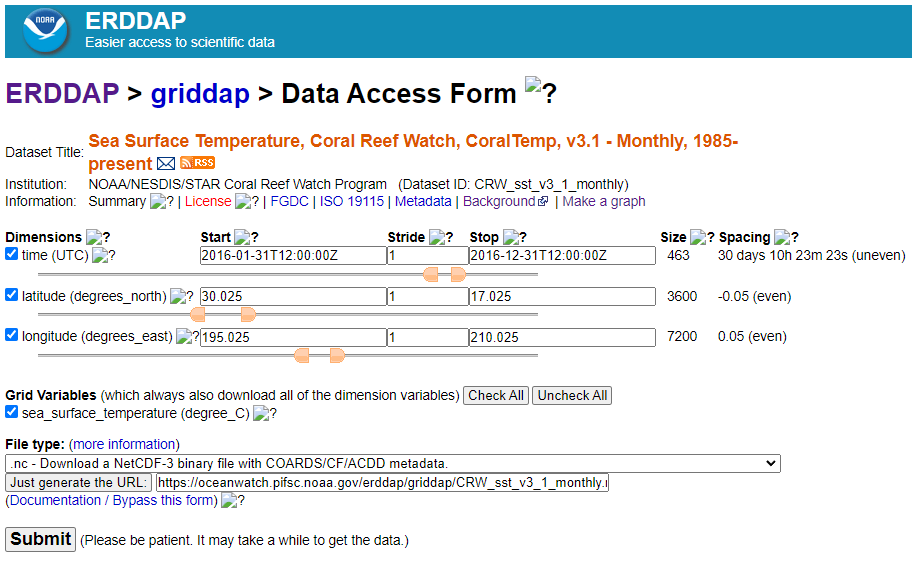This screenshot has height=563, width=912.
Task: Toggle the latitude dimension checkbox
Action: [12, 295]
